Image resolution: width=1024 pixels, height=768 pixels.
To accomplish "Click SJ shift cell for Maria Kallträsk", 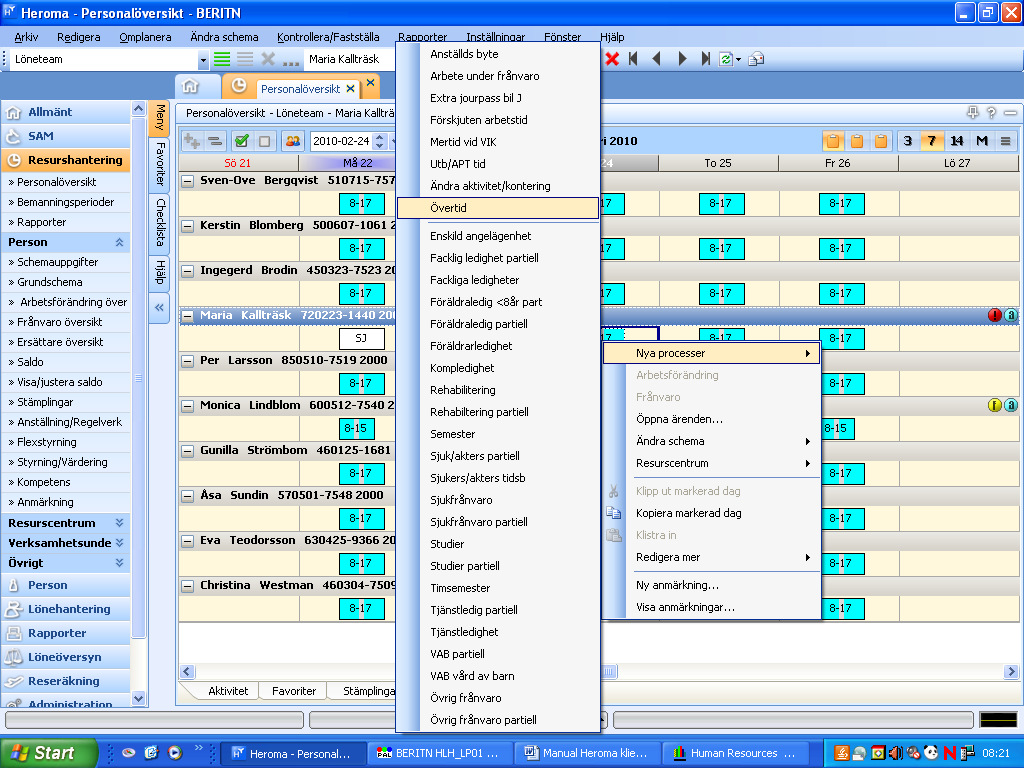I will 361,338.
